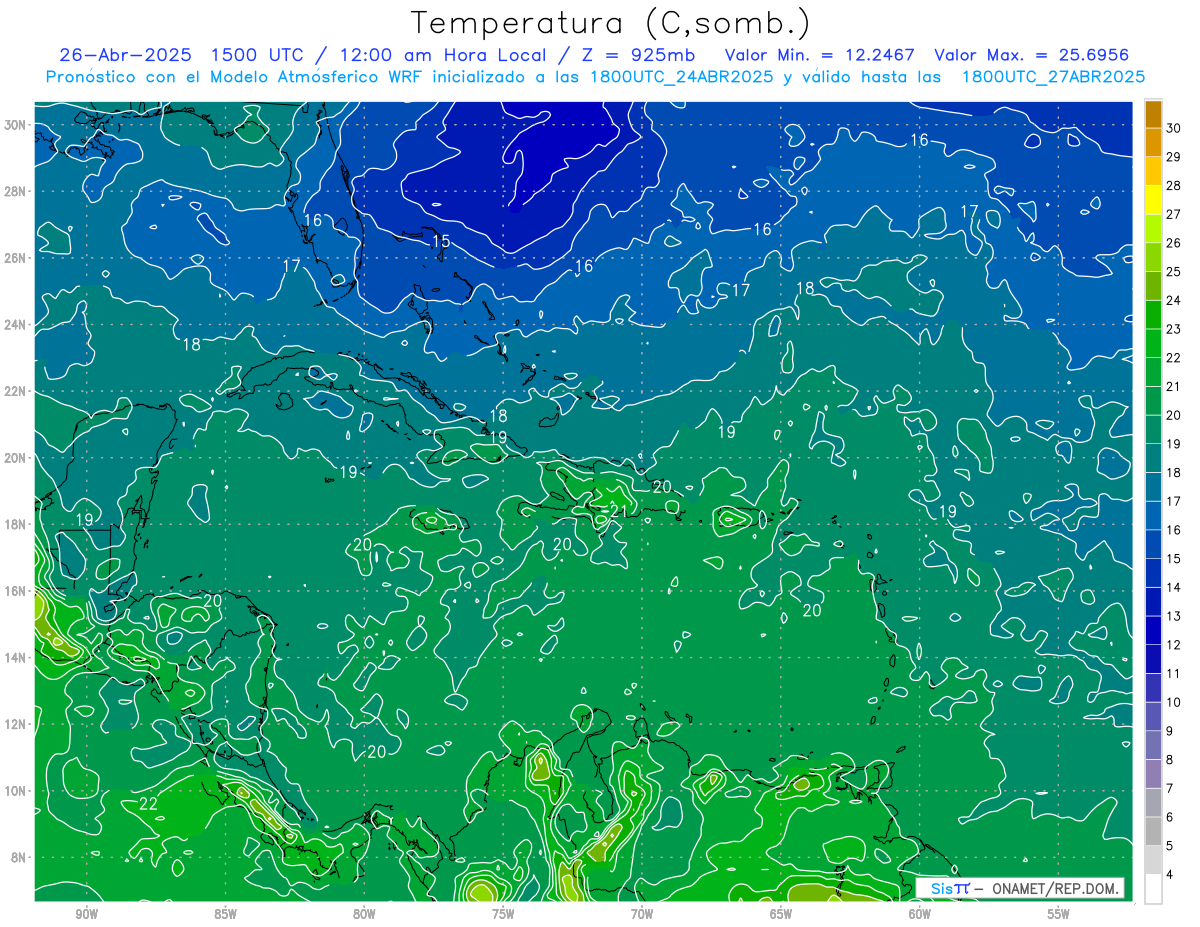
Task: Click the 75W longitude axis label
Action: 503,914
